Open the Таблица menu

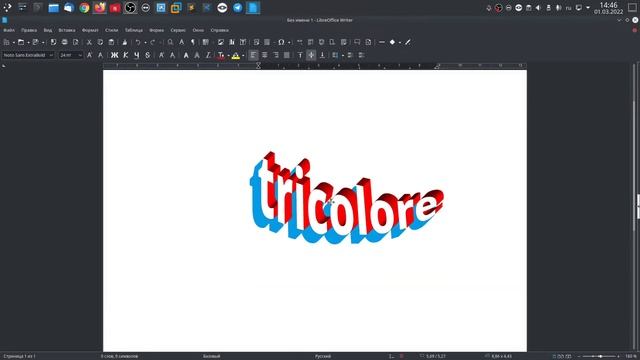pos(134,30)
